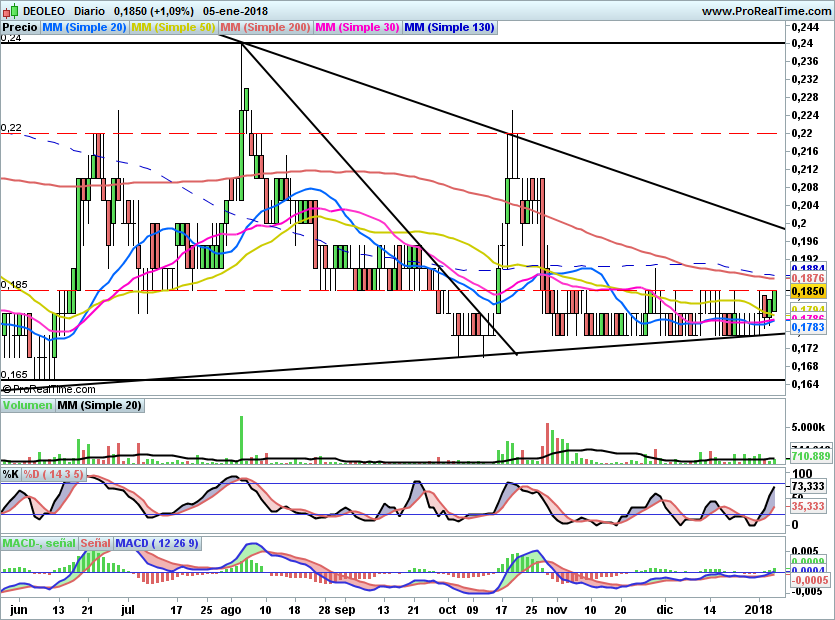The height and width of the screenshot is (620, 835).
Task: Select the MM (Simple 20) label
Action: pos(85,28)
